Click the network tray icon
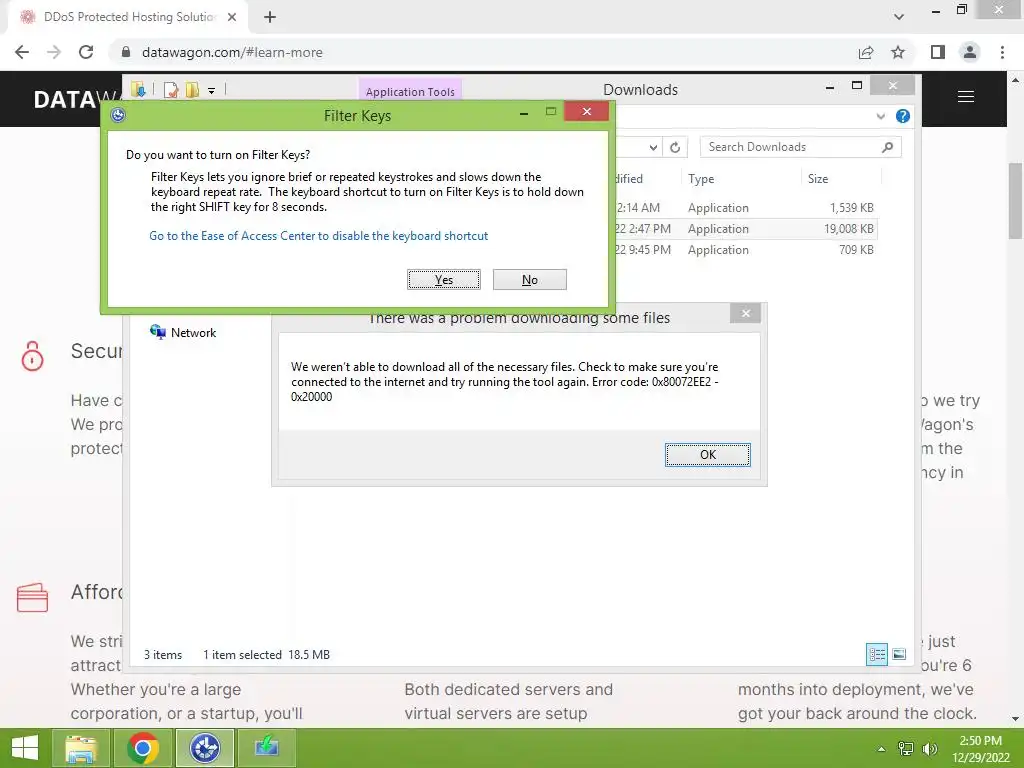The height and width of the screenshot is (768, 1024). (906, 749)
